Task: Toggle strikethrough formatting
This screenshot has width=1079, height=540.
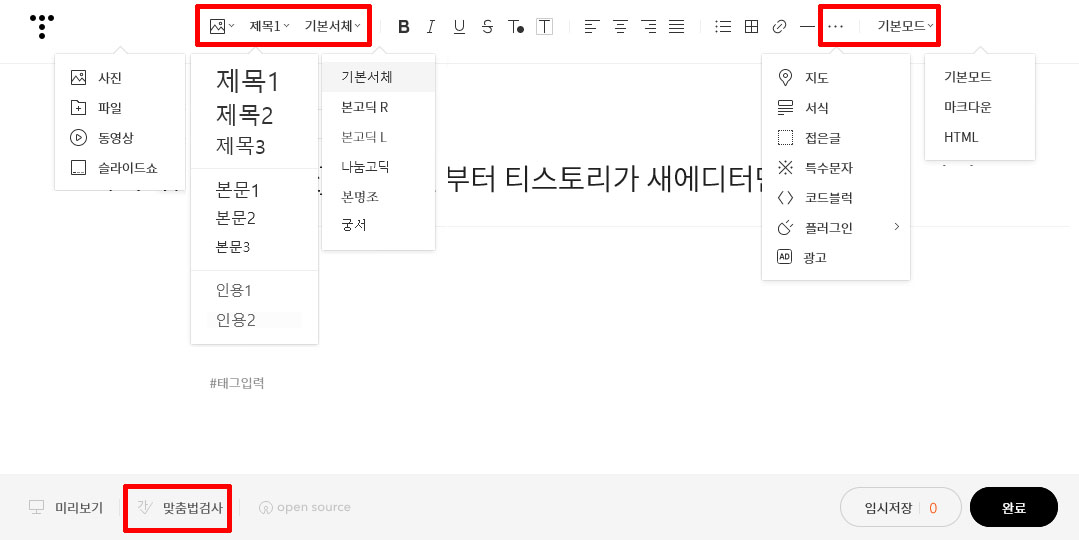Action: [487, 27]
